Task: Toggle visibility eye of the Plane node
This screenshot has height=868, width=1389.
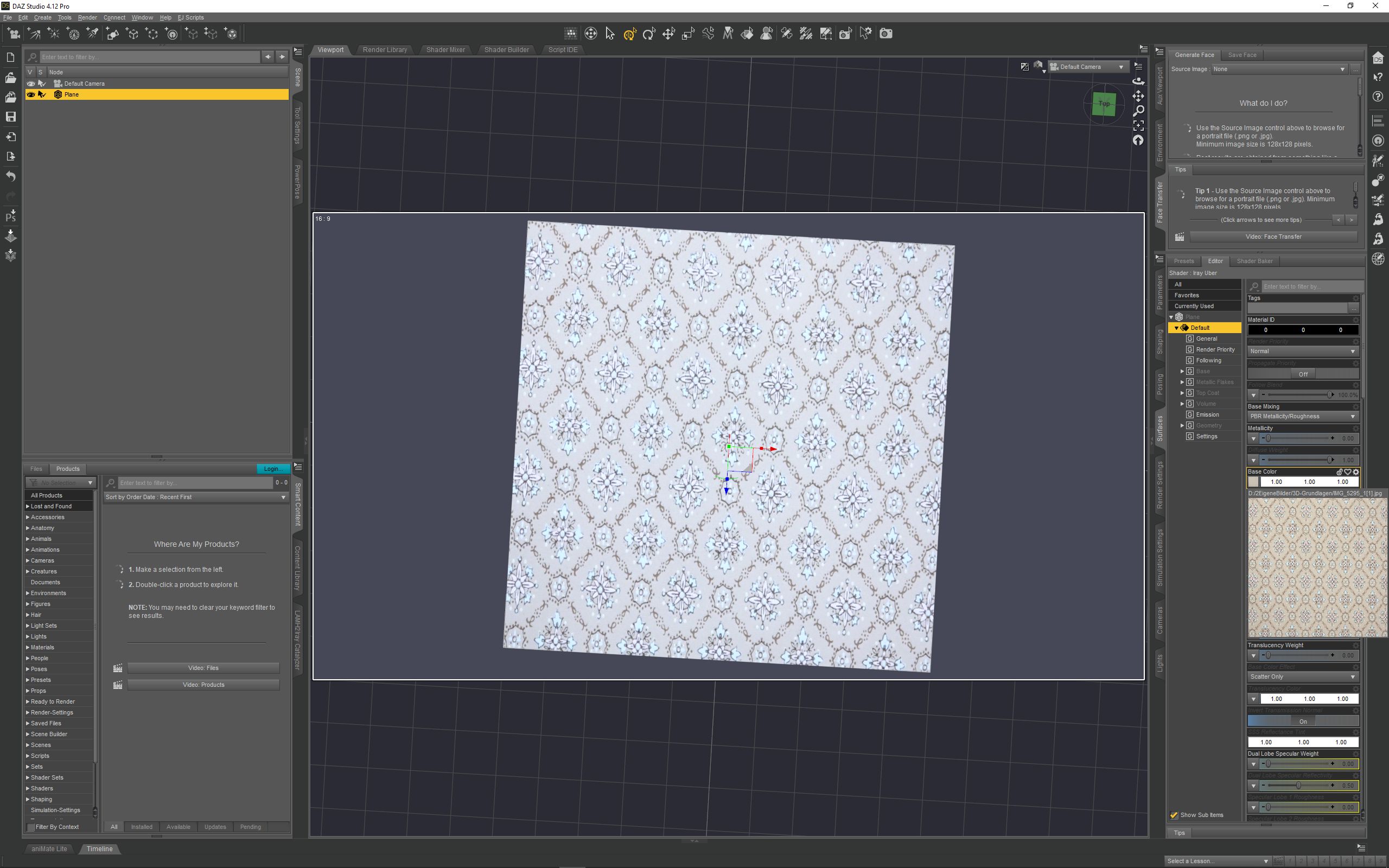Action: click(31, 95)
